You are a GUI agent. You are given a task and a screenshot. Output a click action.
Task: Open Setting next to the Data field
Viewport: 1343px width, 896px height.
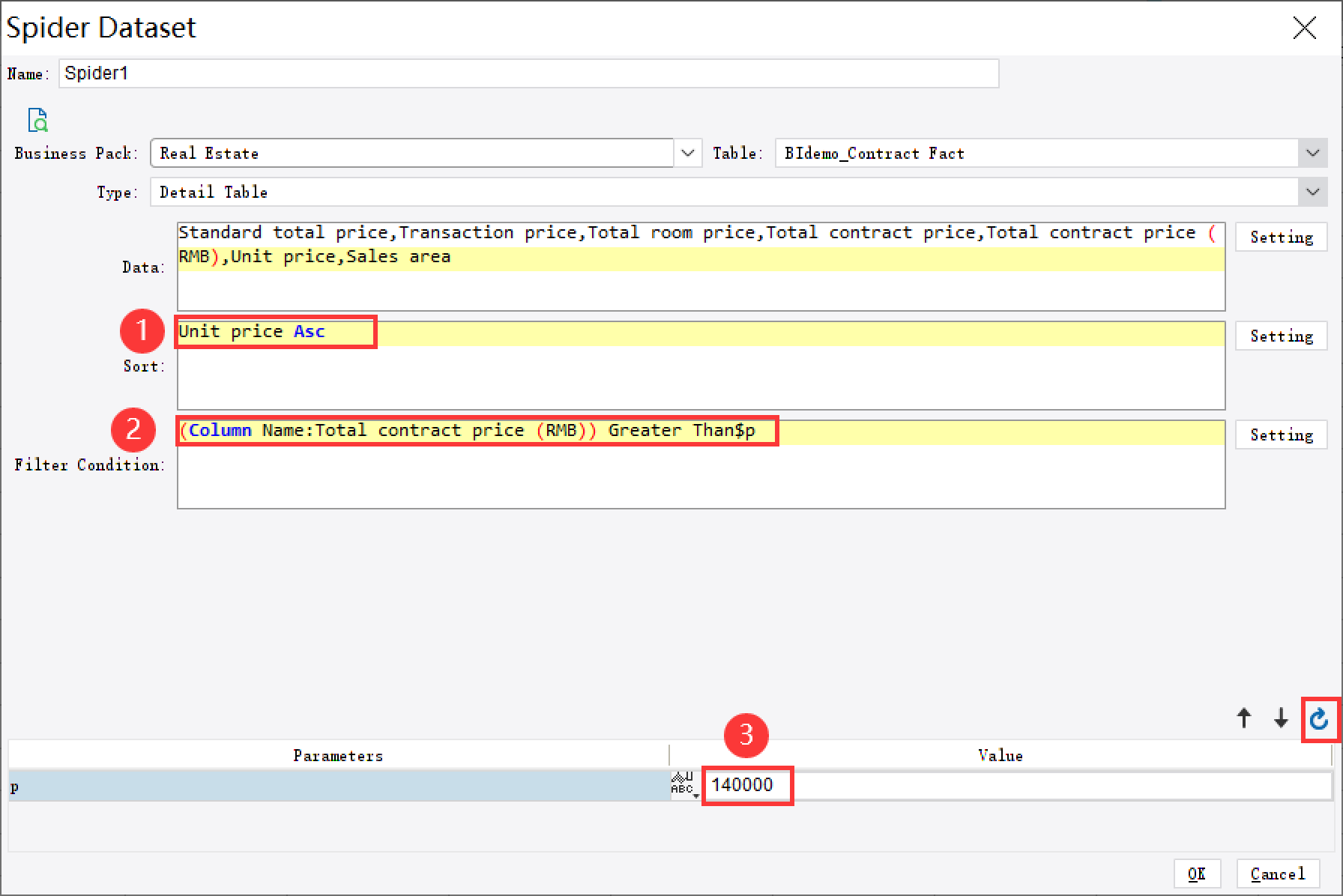point(1281,237)
